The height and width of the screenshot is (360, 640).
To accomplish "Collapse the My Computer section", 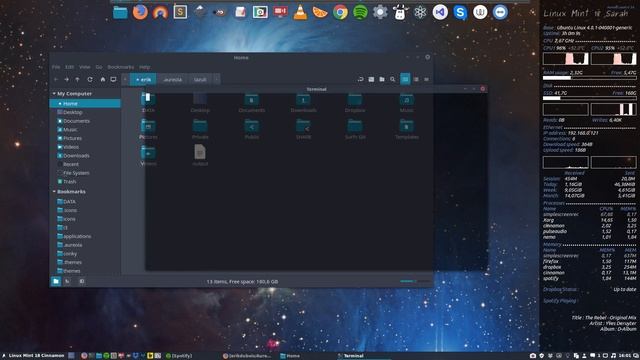I will click(54, 94).
